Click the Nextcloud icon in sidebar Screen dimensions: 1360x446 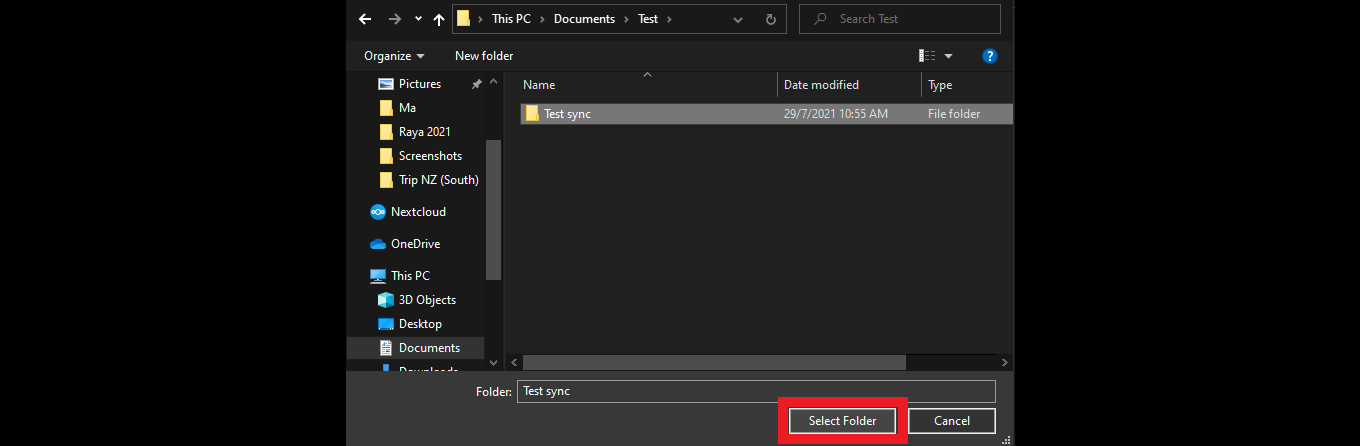click(378, 212)
